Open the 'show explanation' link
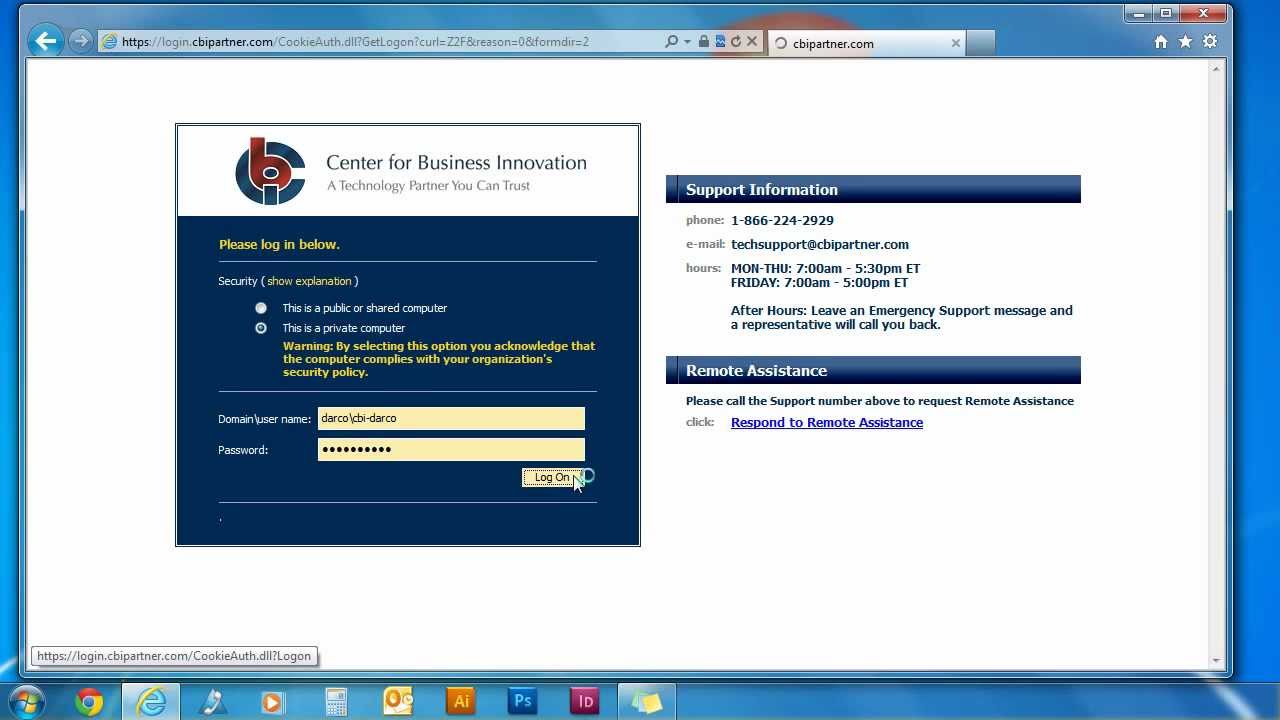The height and width of the screenshot is (720, 1280). [309, 281]
